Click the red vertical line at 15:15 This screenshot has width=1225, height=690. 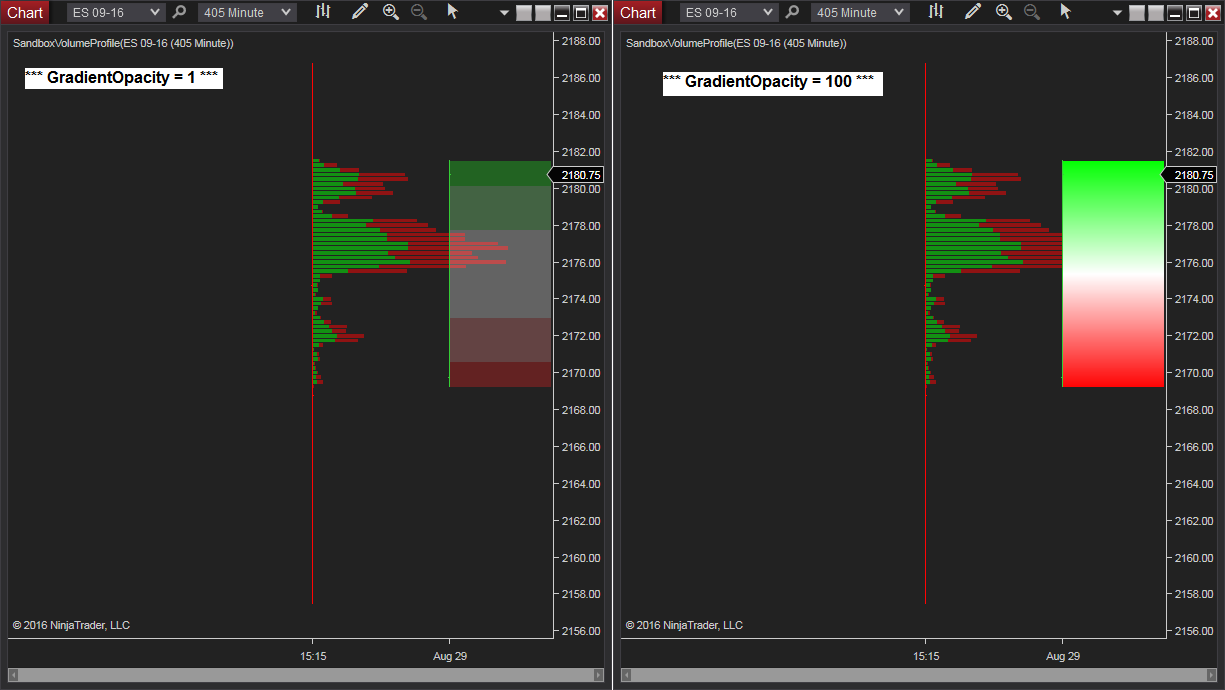313,333
